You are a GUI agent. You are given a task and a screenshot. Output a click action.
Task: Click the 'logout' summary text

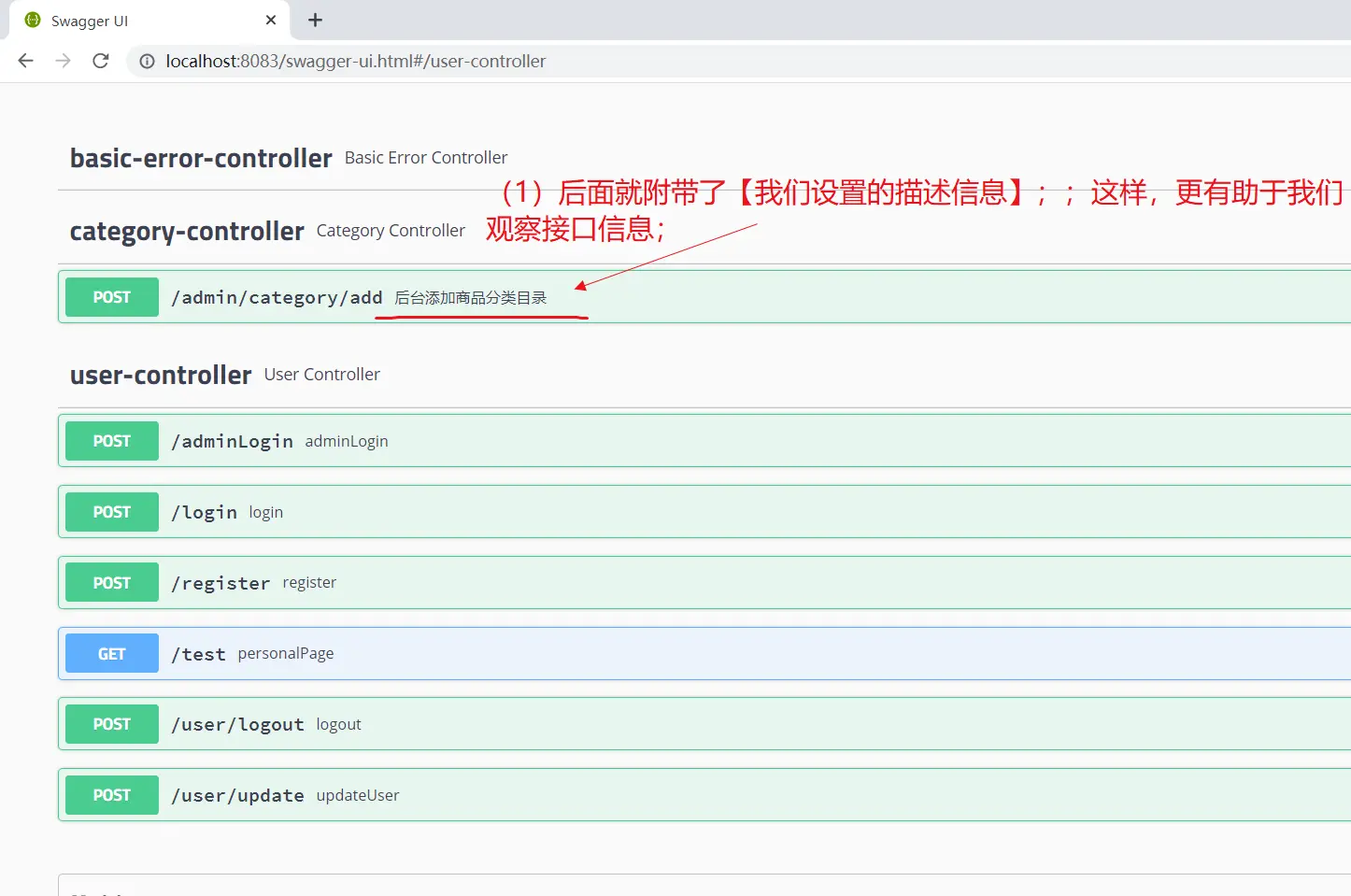coord(339,725)
